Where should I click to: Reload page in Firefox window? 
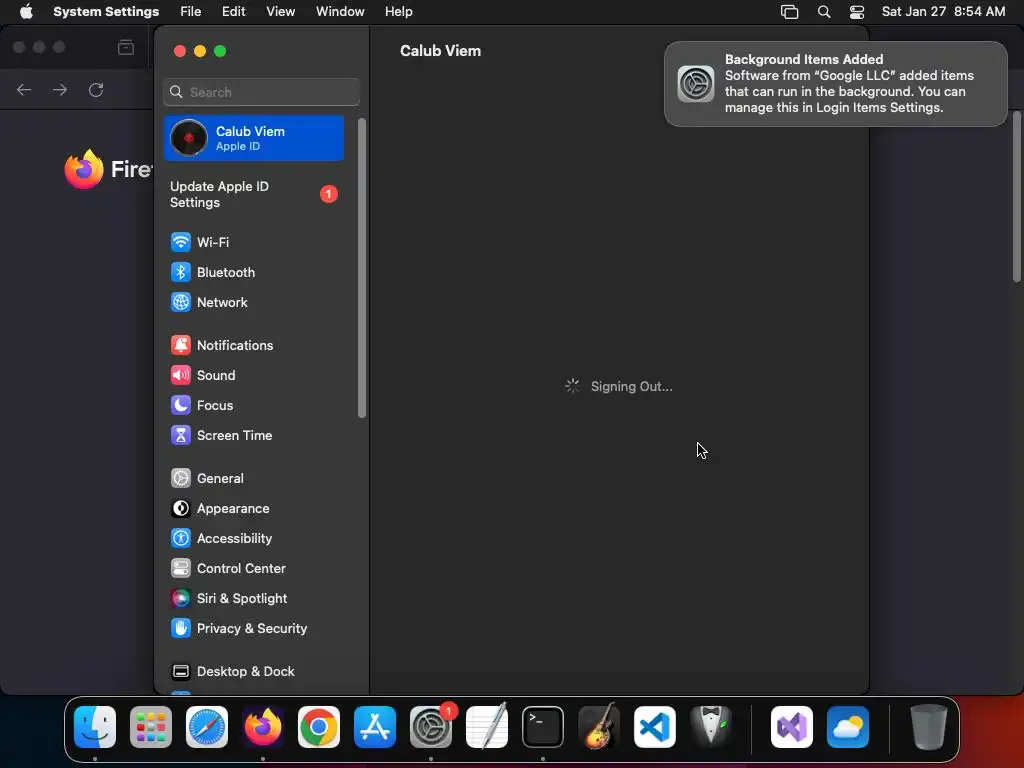(x=96, y=90)
